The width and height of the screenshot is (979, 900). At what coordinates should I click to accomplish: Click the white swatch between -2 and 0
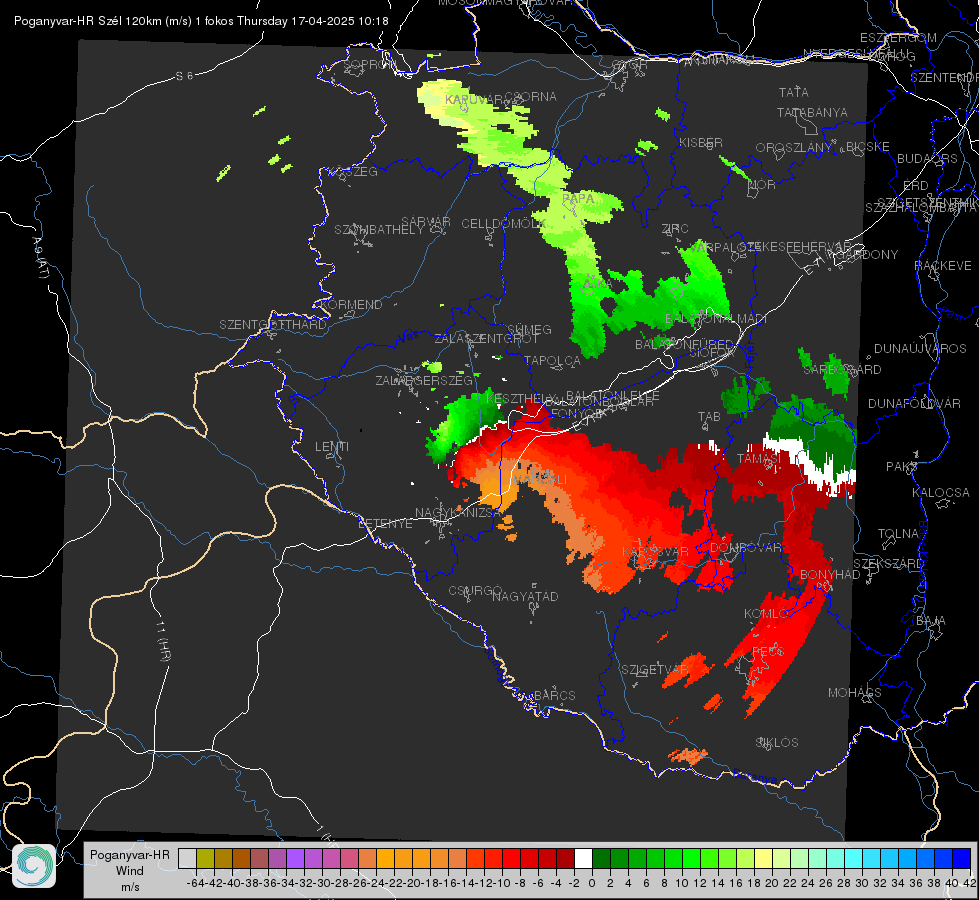(583, 859)
